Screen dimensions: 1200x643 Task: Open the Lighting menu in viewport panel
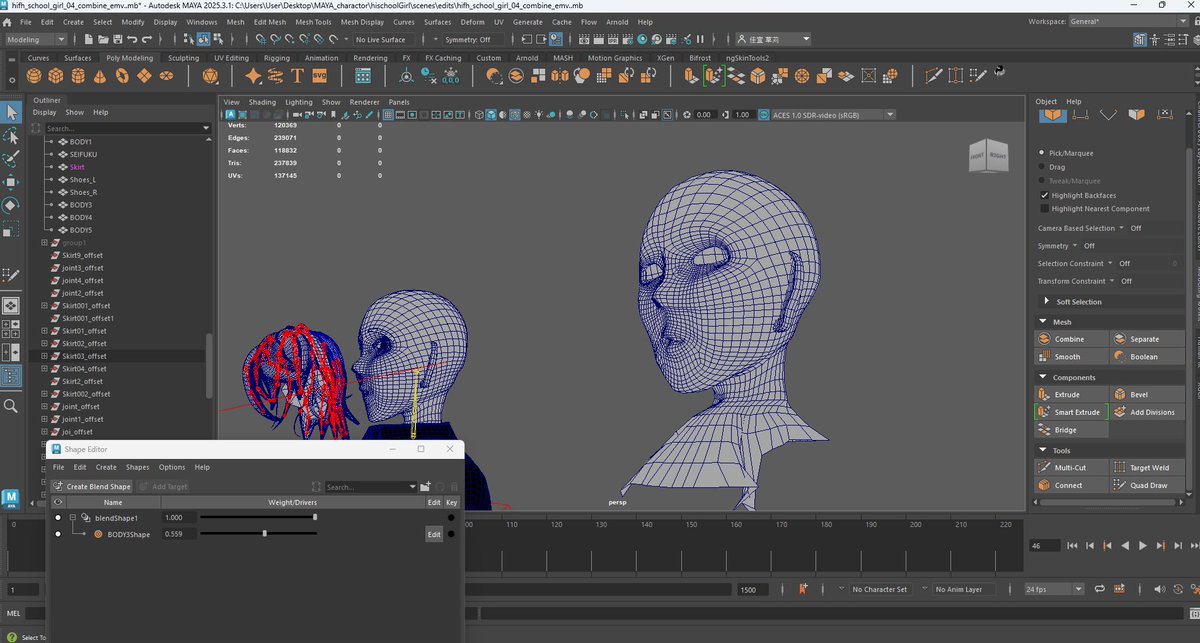click(x=299, y=102)
